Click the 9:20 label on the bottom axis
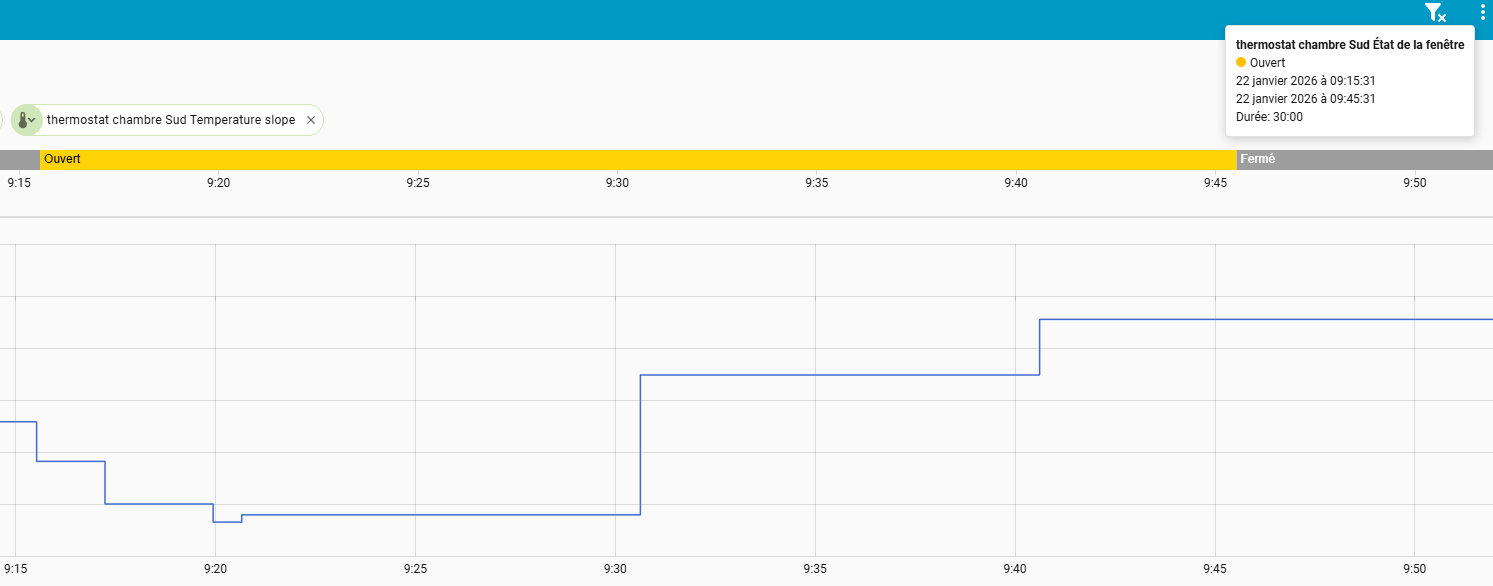 pyautogui.click(x=215, y=569)
